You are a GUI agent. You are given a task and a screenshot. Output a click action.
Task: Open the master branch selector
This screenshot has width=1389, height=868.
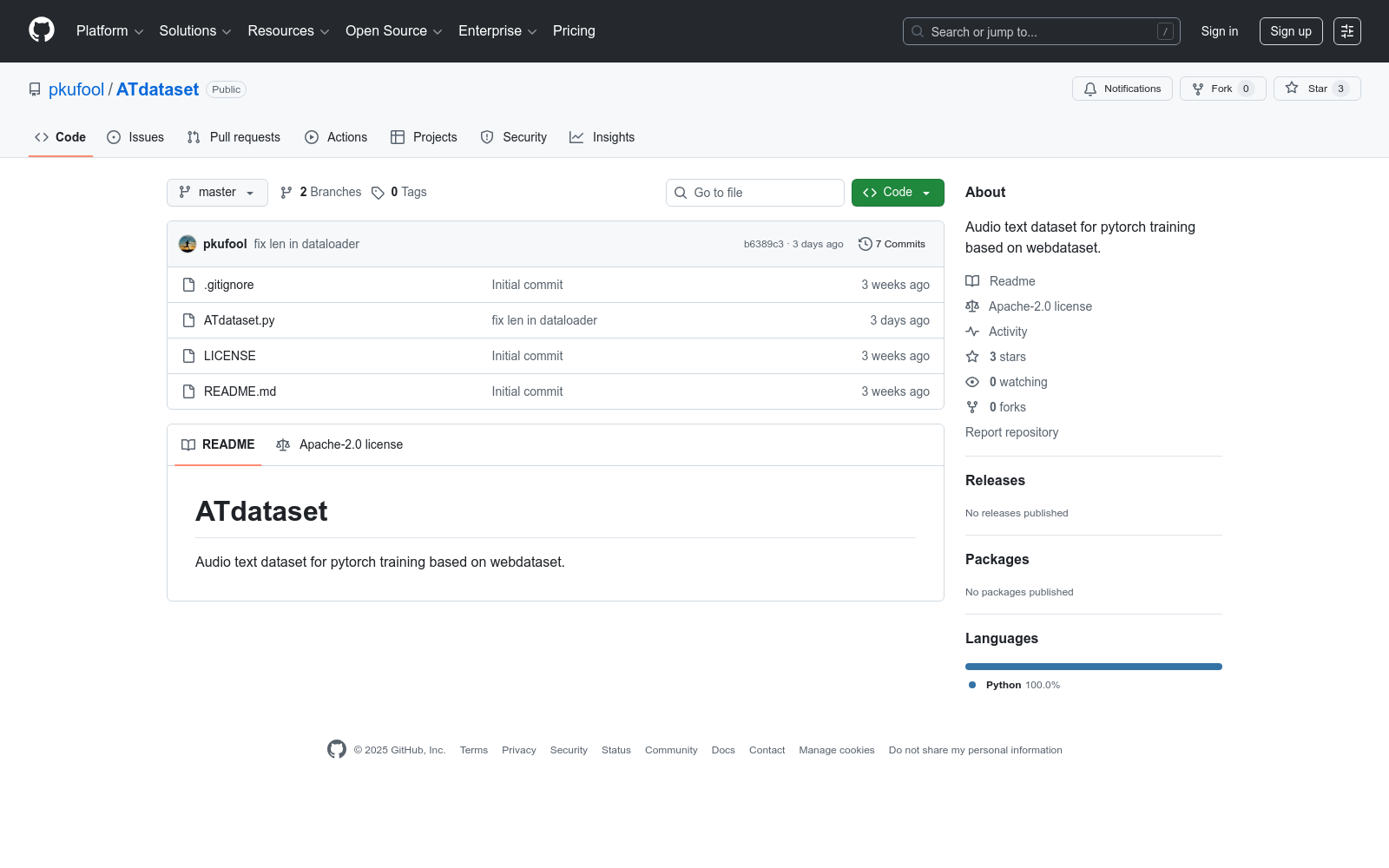217,193
